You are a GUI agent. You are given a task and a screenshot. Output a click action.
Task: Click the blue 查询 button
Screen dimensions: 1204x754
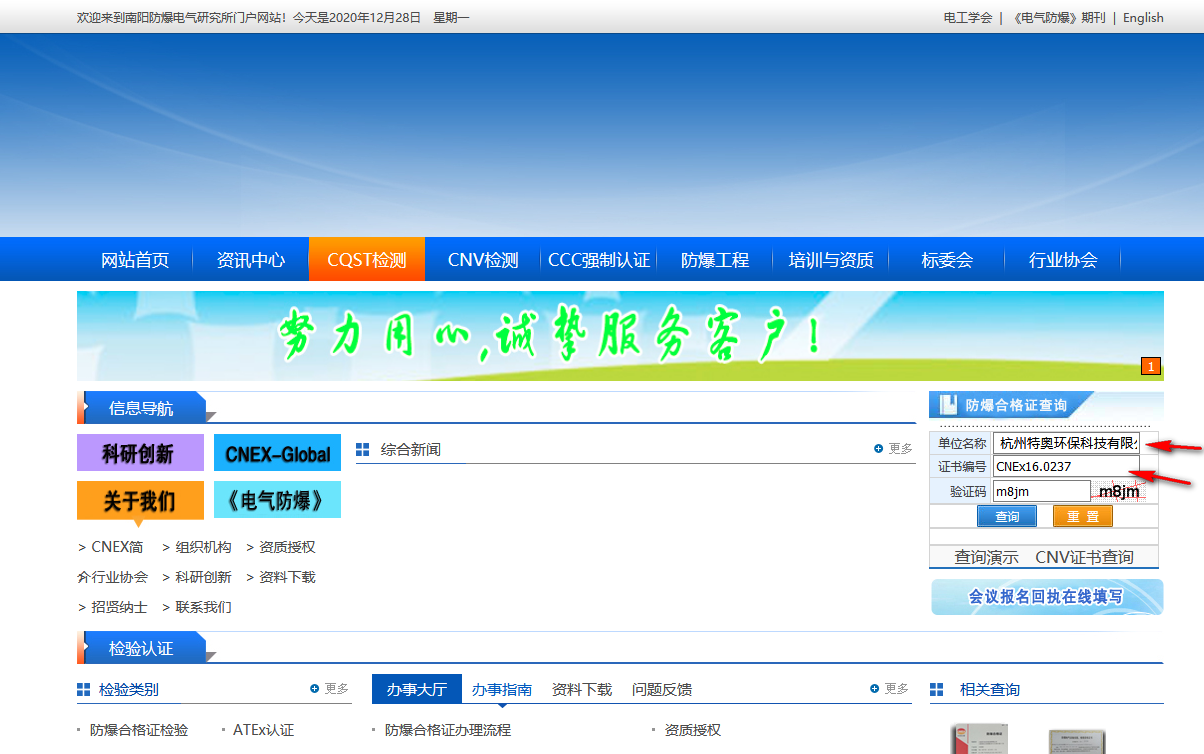[x=1006, y=516]
